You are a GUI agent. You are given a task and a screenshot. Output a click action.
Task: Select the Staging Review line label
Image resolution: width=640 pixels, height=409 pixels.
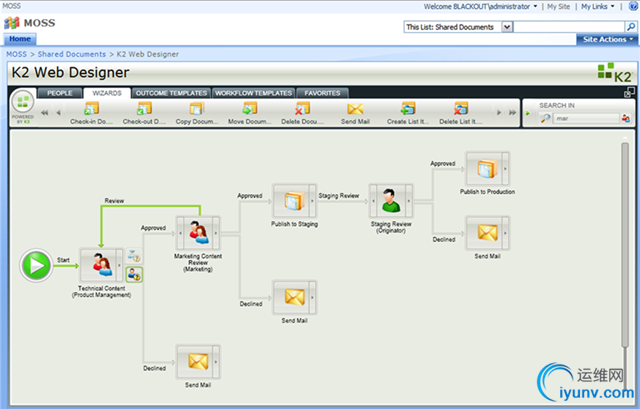coord(339,196)
